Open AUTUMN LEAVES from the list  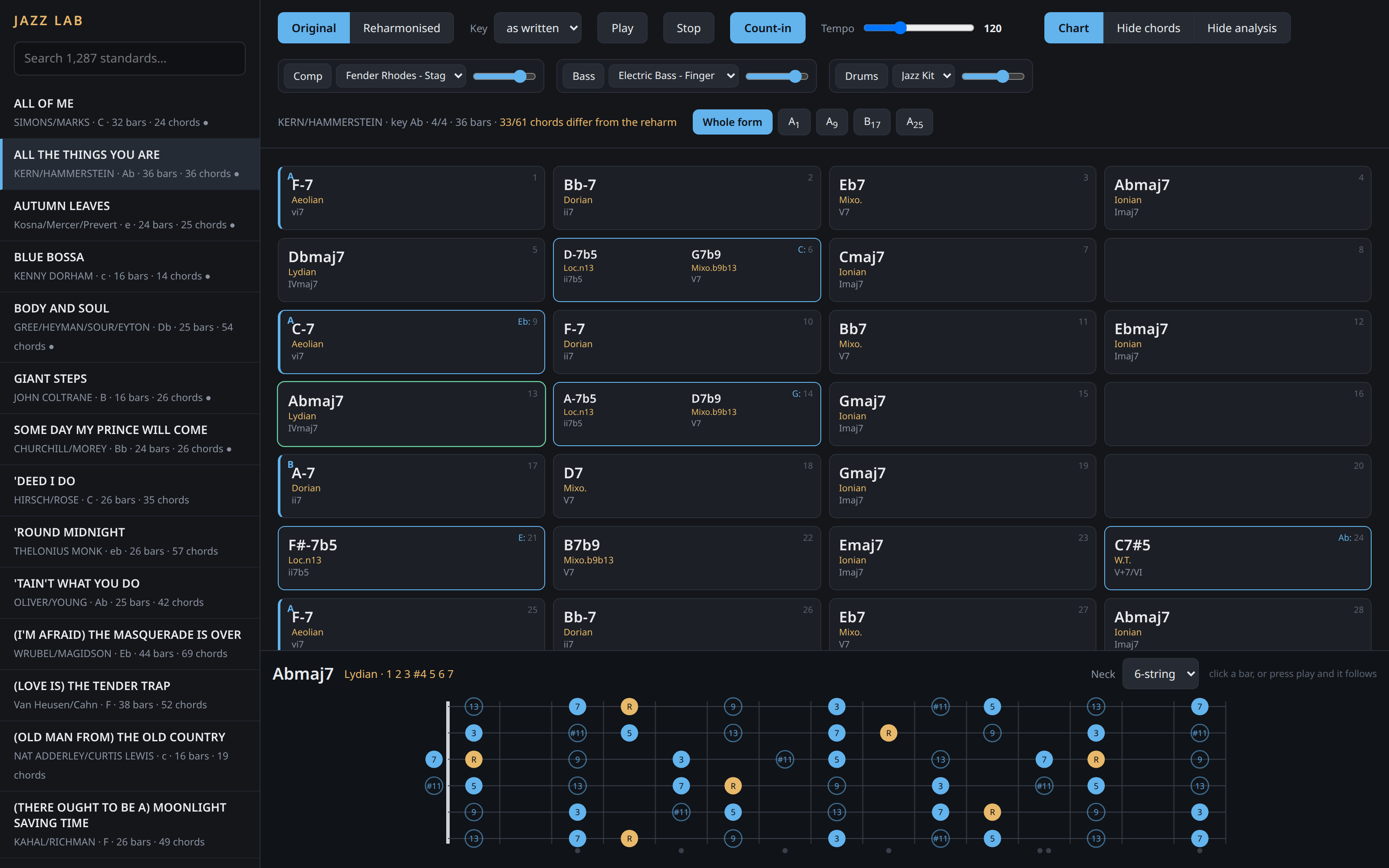(x=130, y=215)
